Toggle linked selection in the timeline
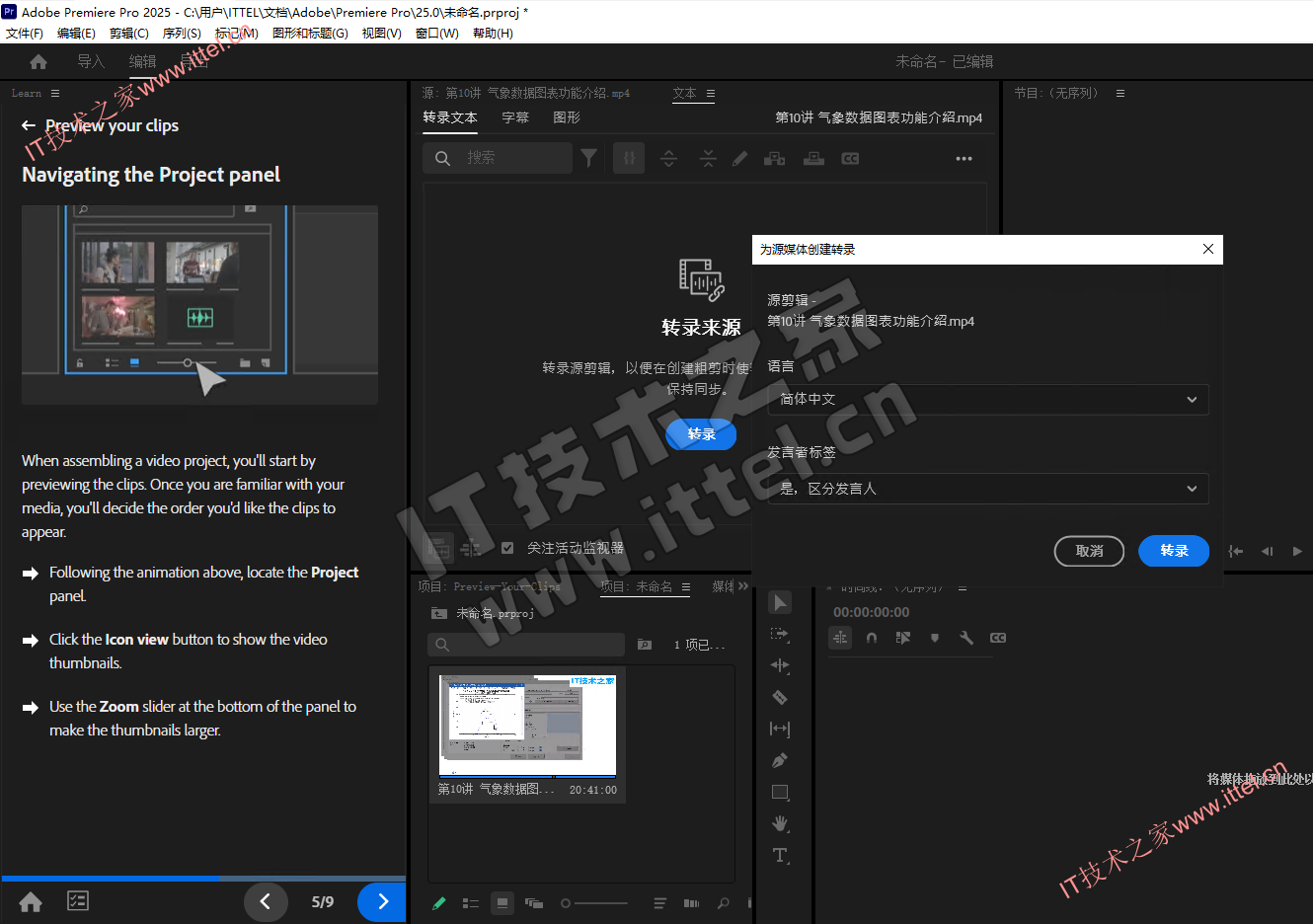 click(903, 638)
